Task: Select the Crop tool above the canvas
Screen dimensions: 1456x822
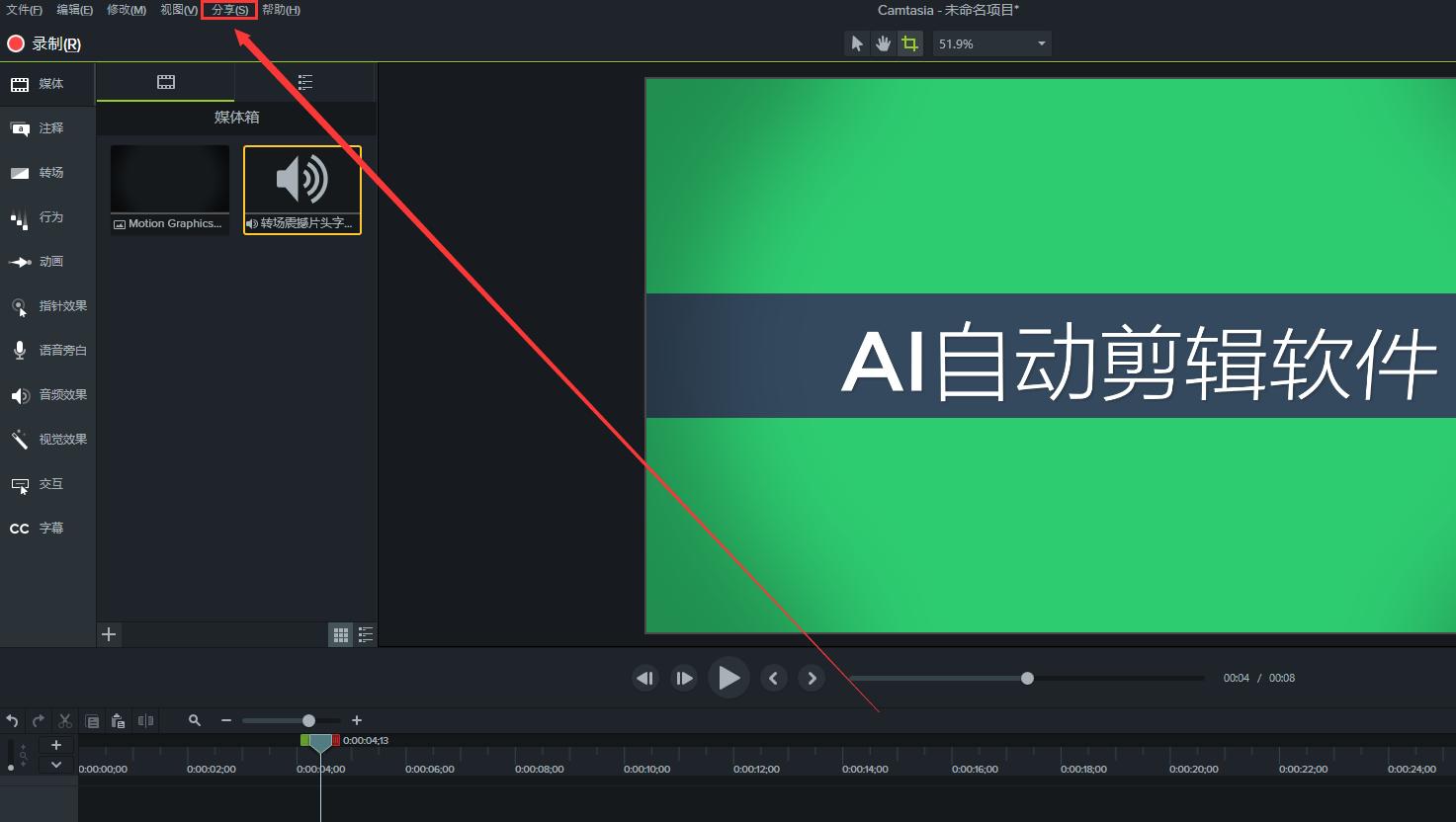Action: click(908, 42)
